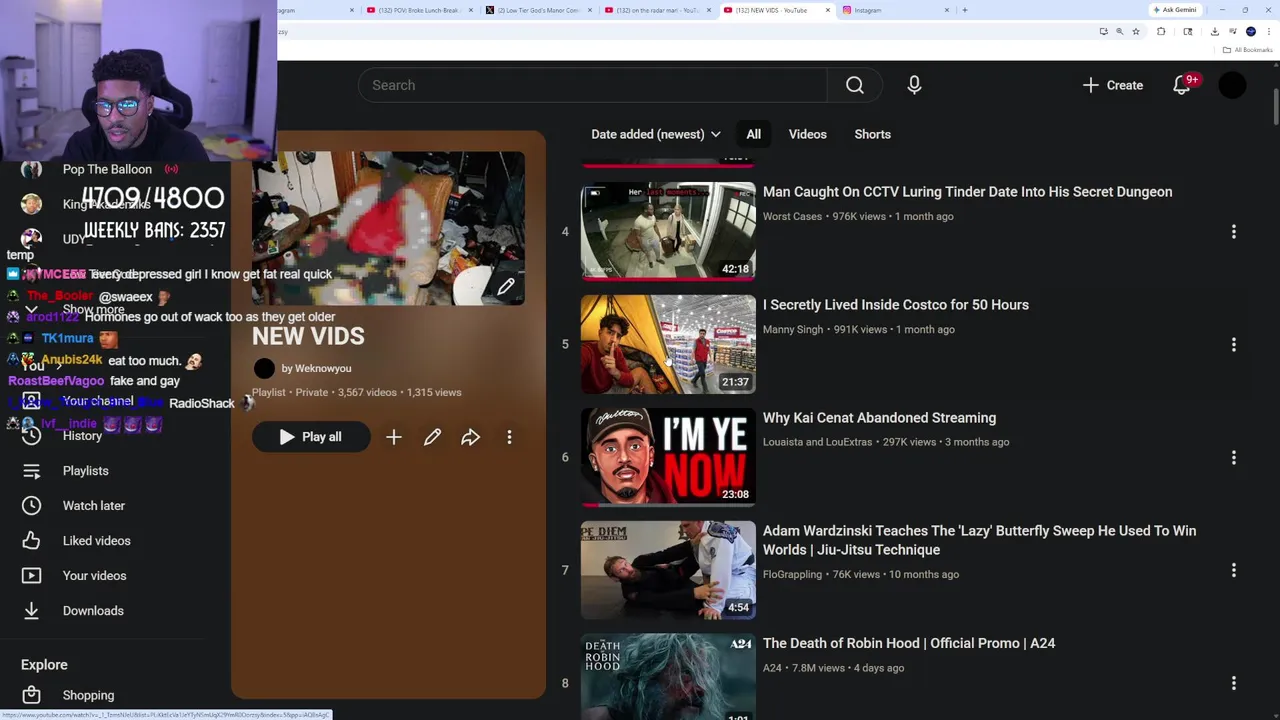
Task: Open the browser downloads icon
Action: tap(1214, 32)
